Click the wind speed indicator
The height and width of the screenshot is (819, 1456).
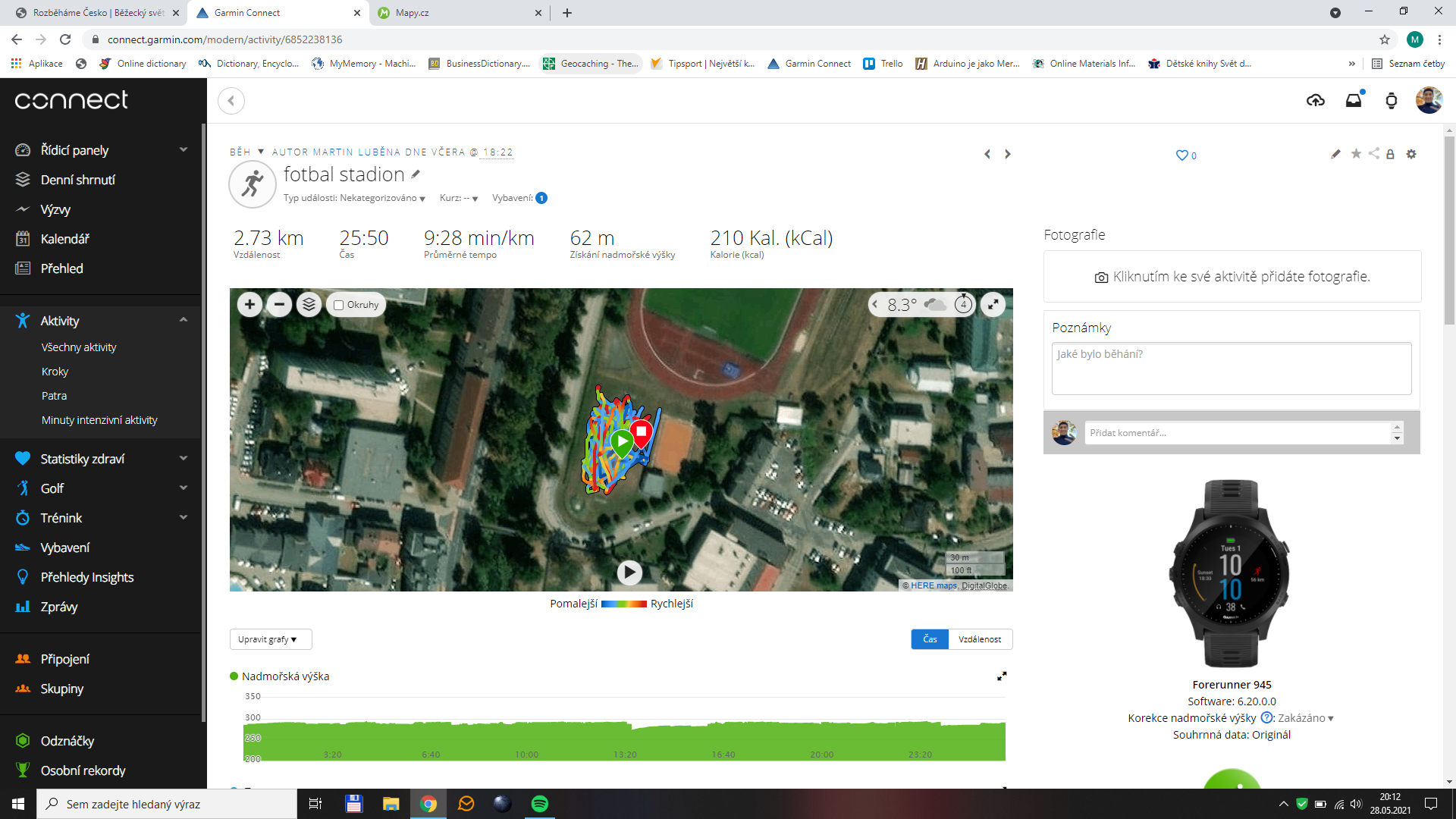[x=963, y=304]
